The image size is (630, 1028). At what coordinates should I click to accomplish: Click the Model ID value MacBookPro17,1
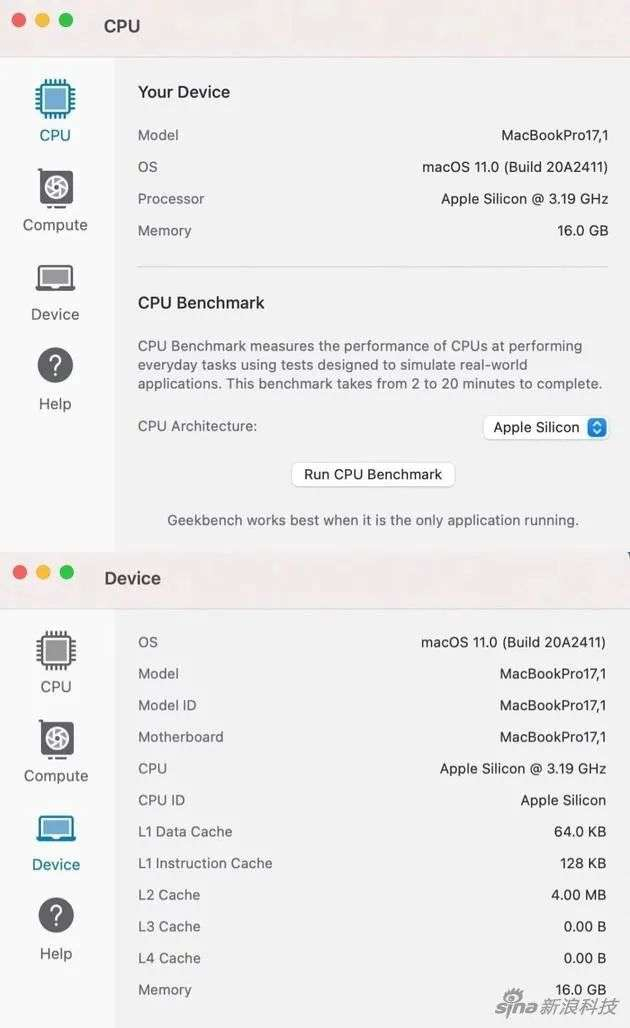(552, 705)
